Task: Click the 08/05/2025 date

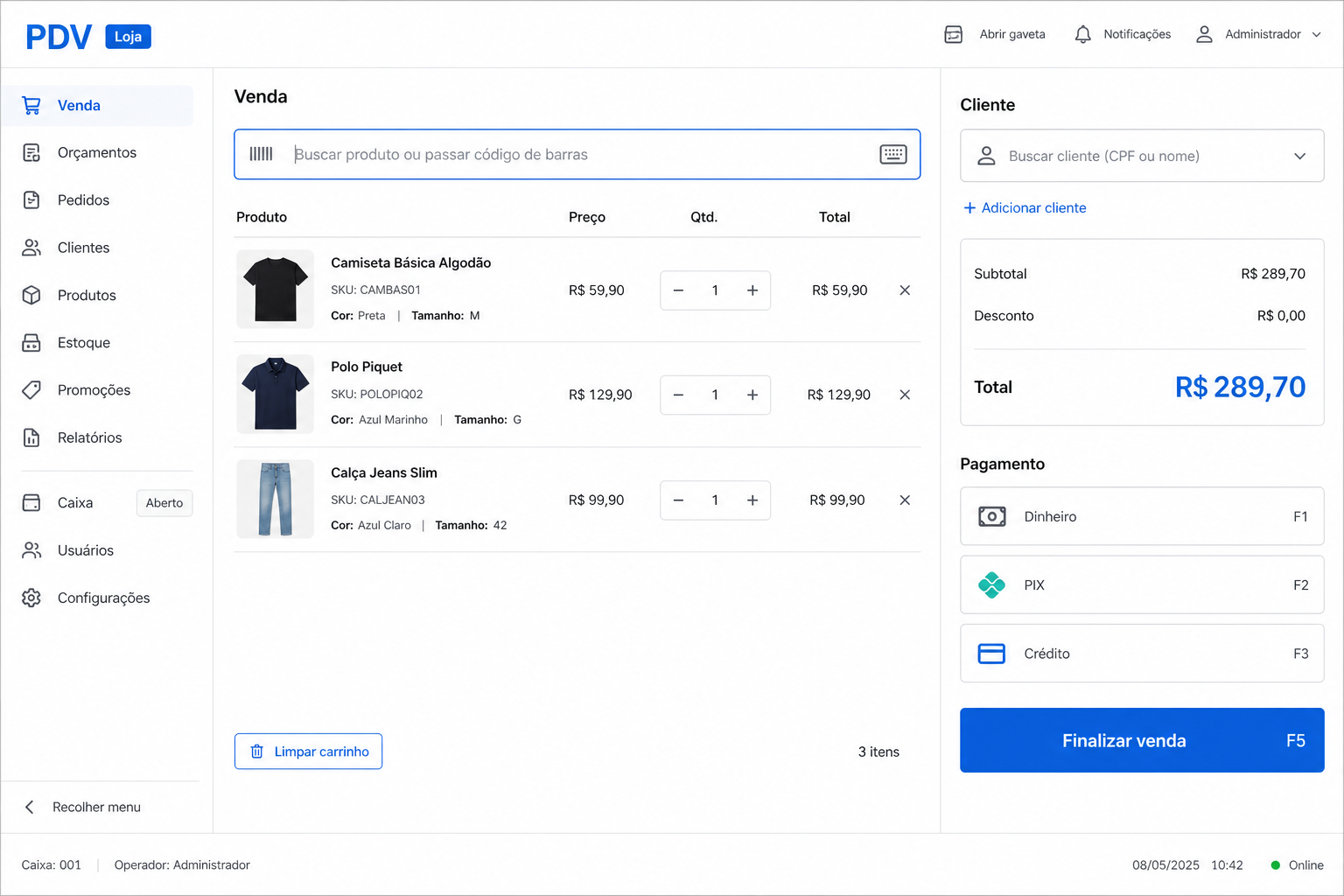Action: click(x=1165, y=865)
